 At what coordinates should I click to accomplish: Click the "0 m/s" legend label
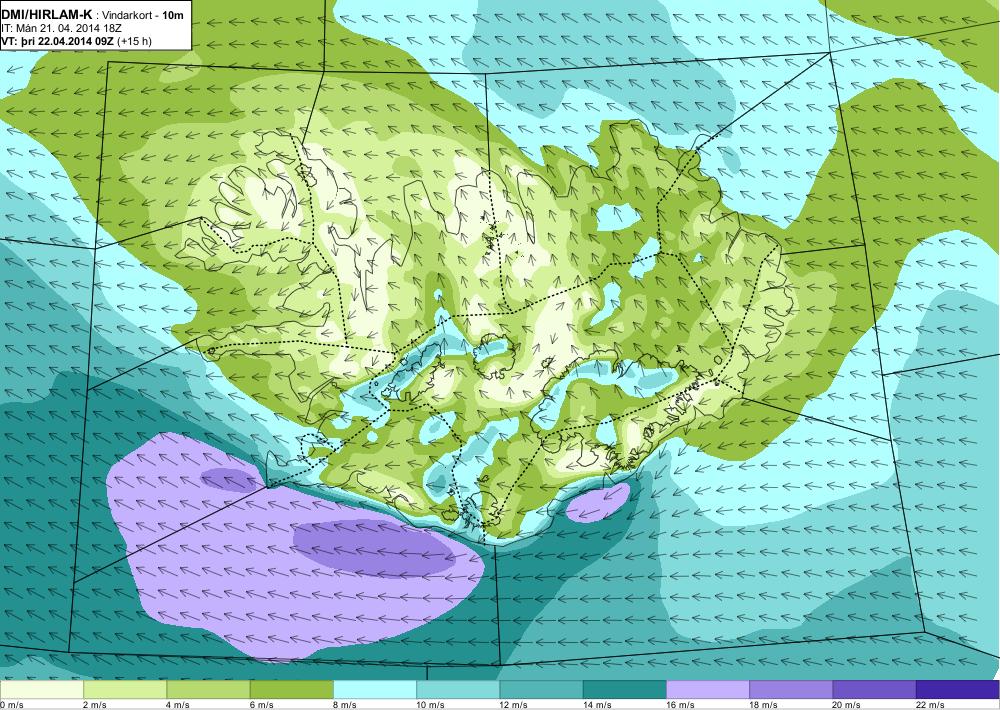click(12, 705)
